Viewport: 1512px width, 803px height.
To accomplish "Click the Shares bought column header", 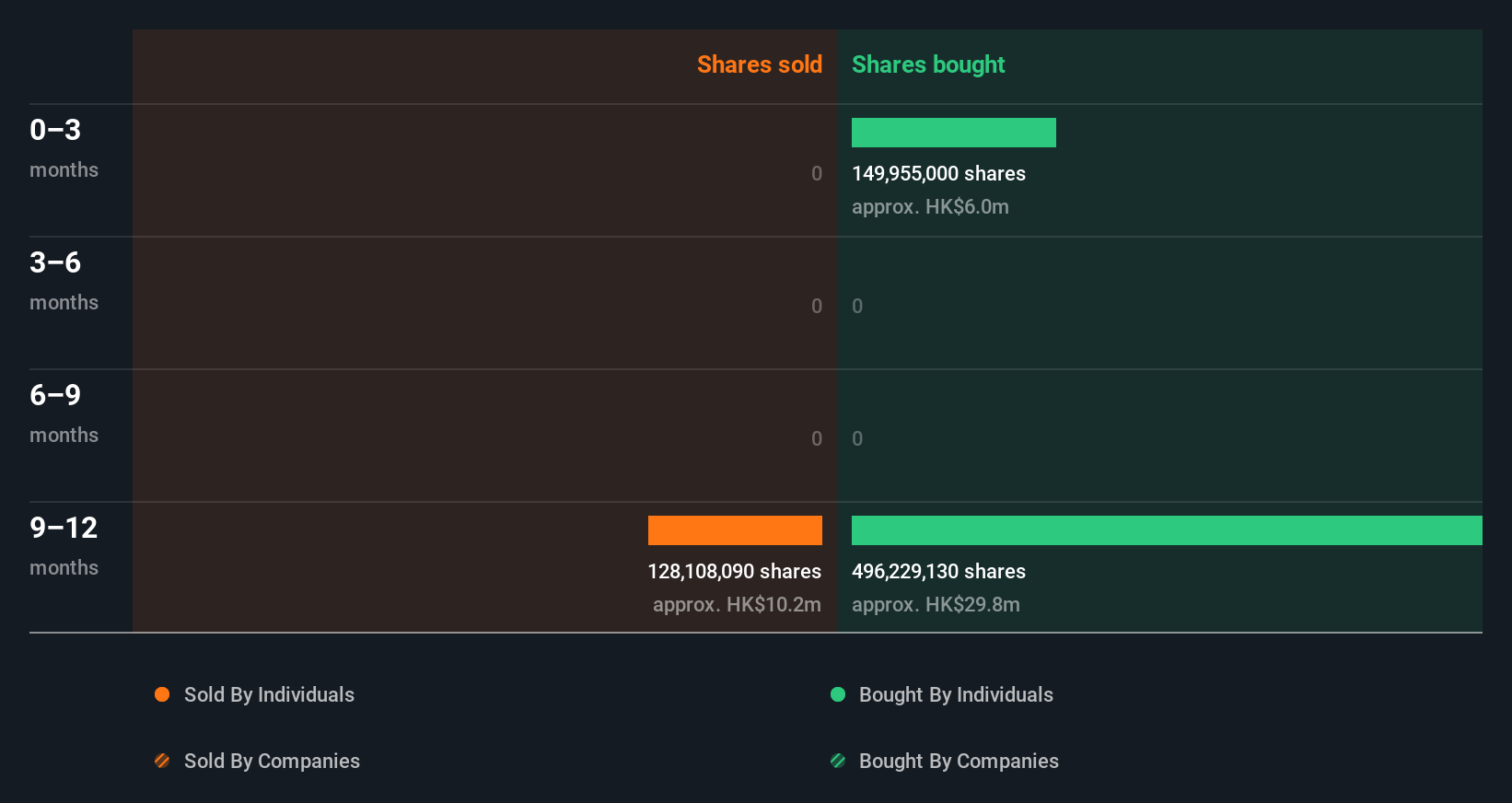I will coord(928,64).
